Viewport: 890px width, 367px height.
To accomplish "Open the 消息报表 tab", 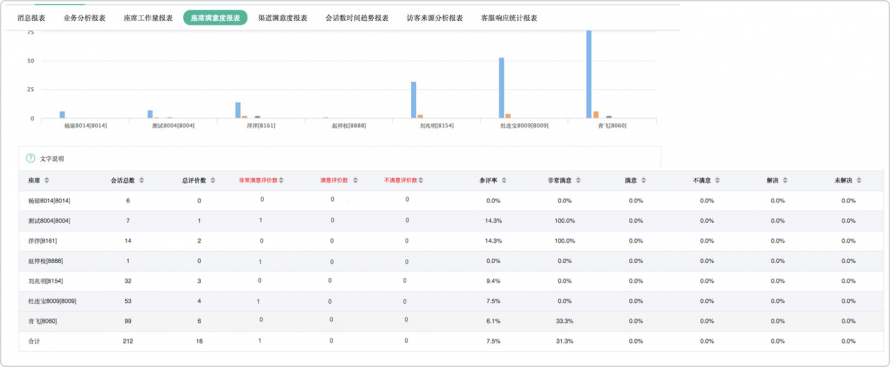I will coord(32,18).
